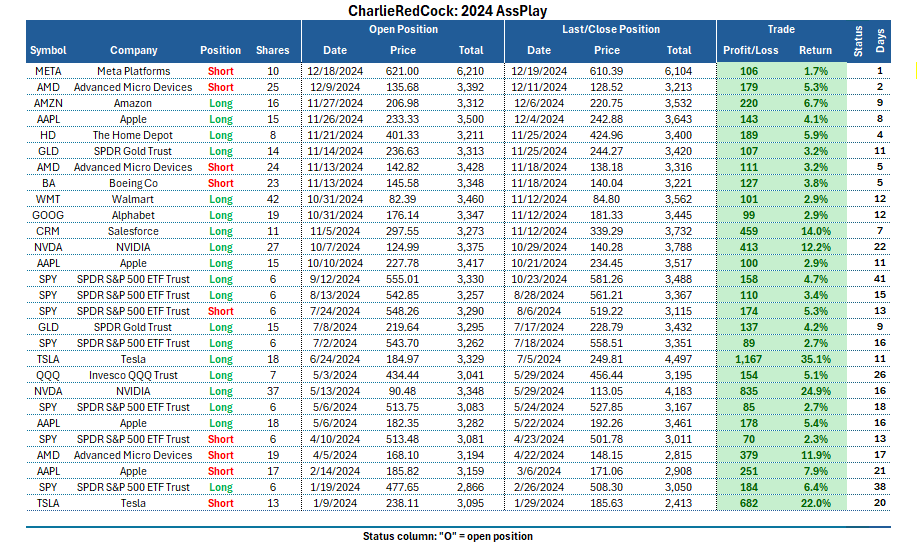Click the 621.00 open price cell

[402, 71]
